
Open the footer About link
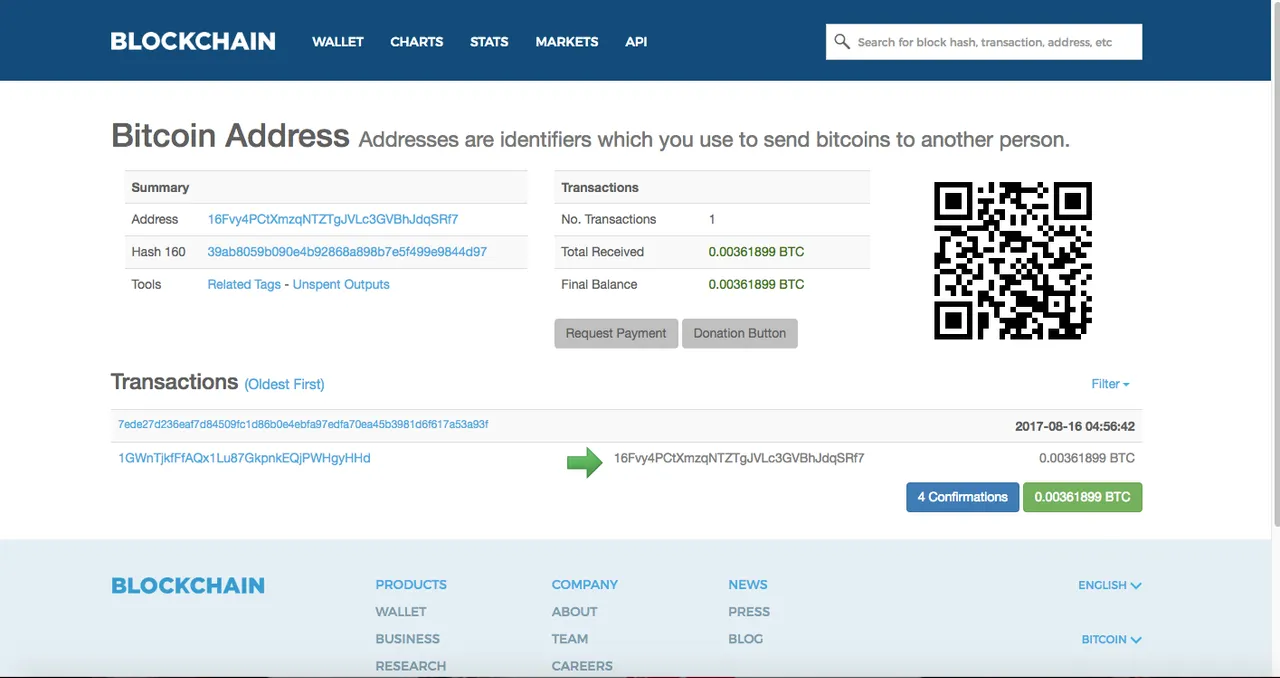point(574,612)
